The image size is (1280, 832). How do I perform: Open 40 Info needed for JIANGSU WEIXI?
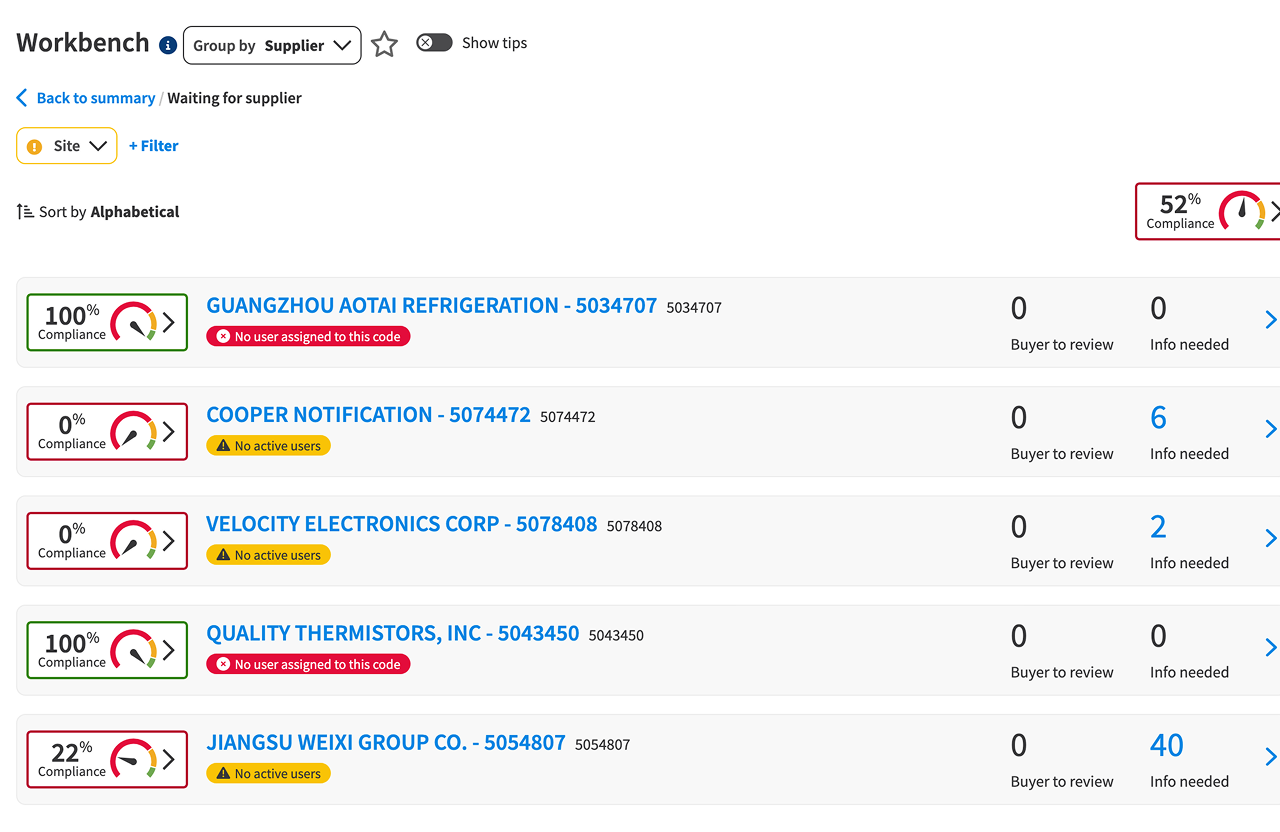pyautogui.click(x=1167, y=745)
